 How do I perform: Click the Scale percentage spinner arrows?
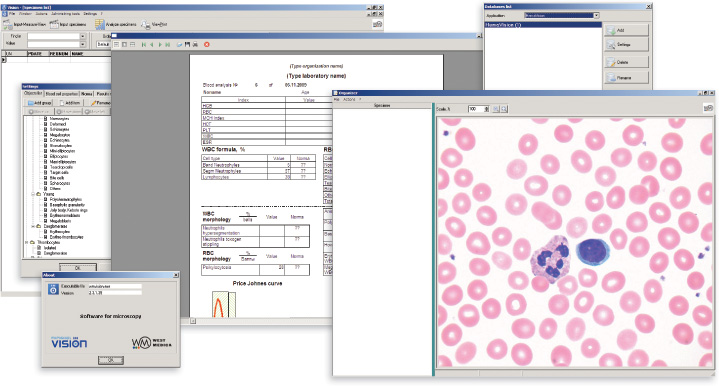[487, 109]
